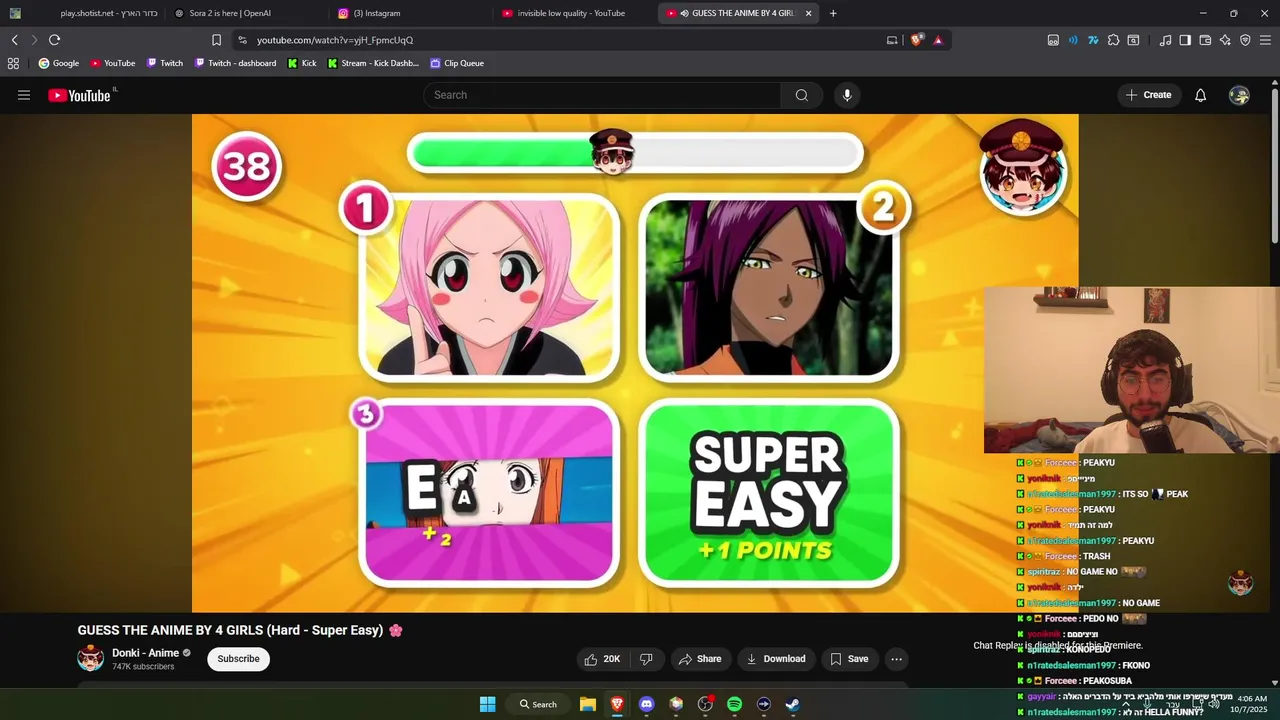Open the YouTube account avatar menu
Screen dimensions: 1280x720
point(1239,95)
